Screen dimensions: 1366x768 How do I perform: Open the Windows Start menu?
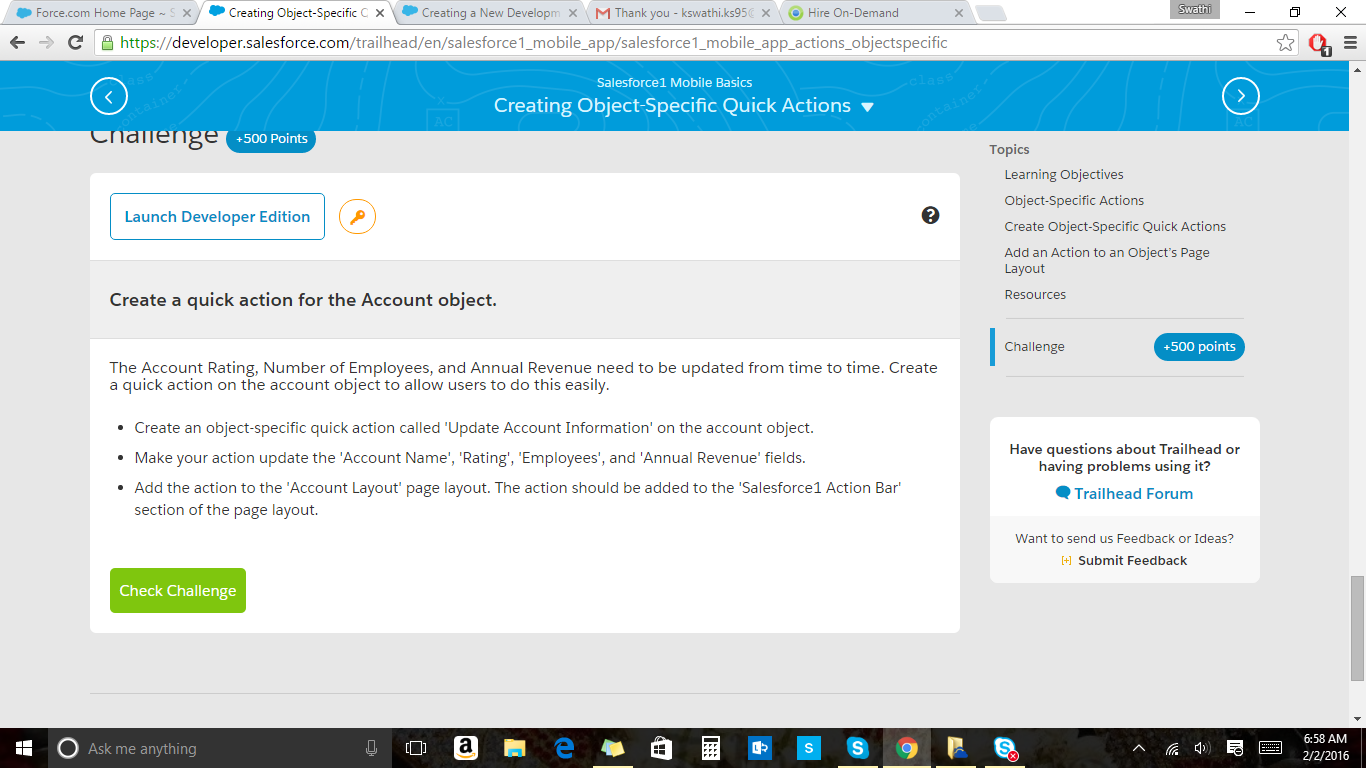[x=23, y=748]
